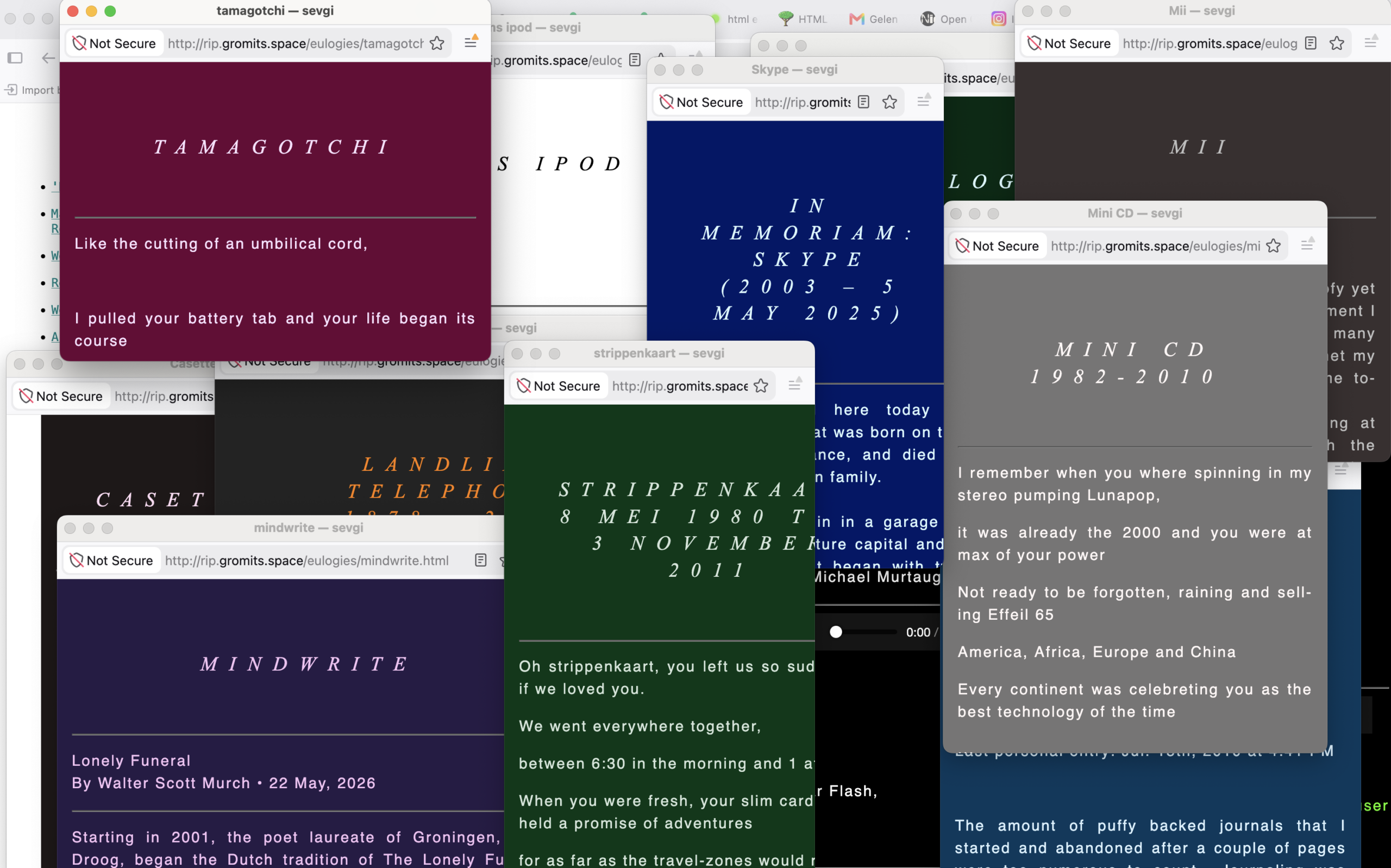
Task: Click the Not Secure badge in the Skype window
Action: point(701,102)
